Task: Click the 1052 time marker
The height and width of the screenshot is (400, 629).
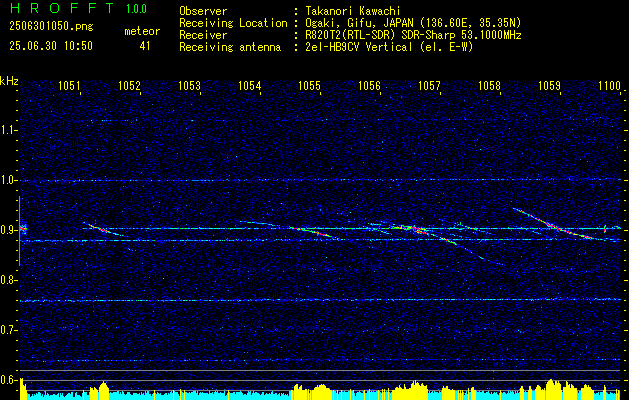Action: tap(130, 85)
